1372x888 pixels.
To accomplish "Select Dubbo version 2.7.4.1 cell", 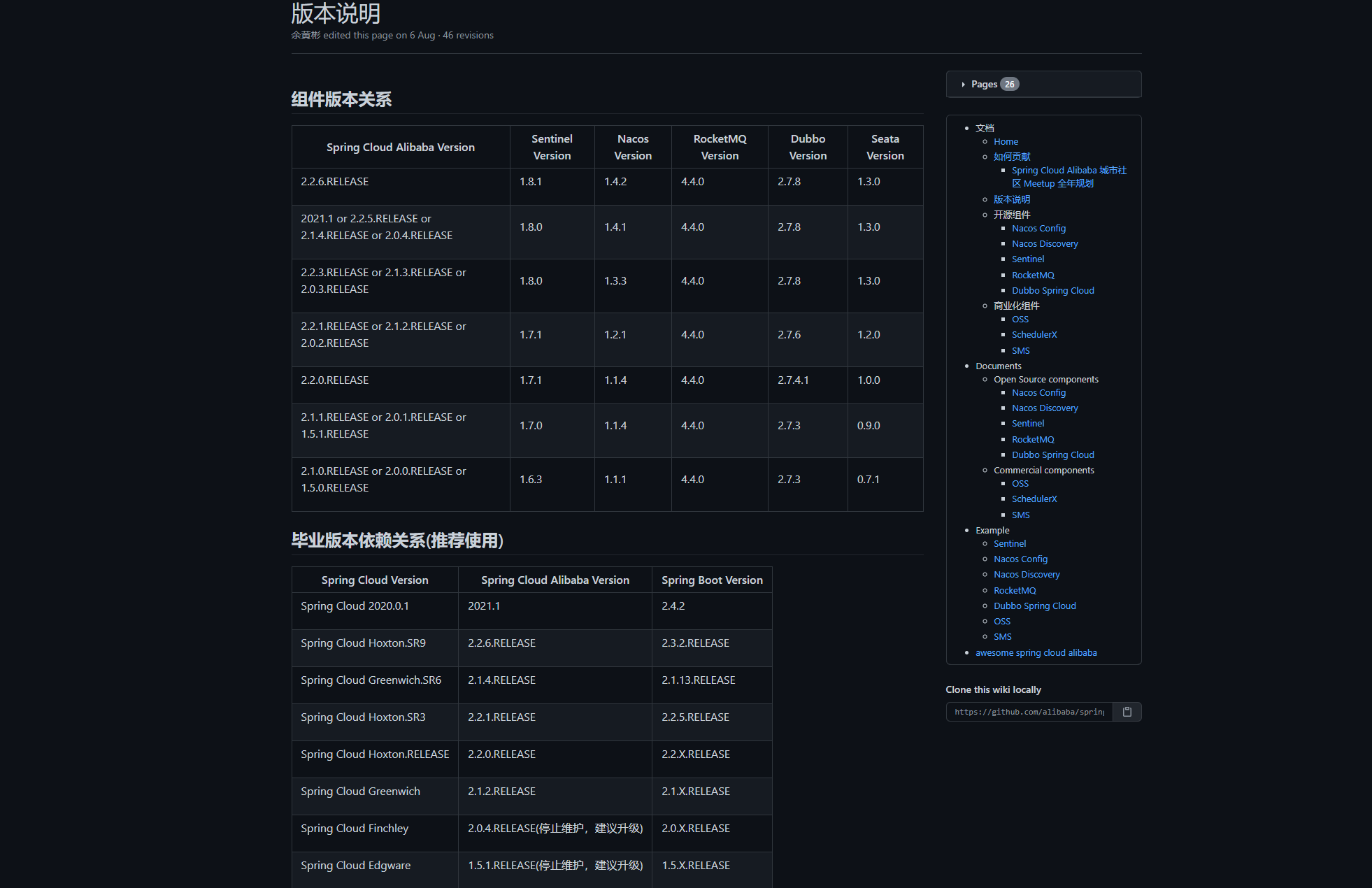I will [x=808, y=385].
